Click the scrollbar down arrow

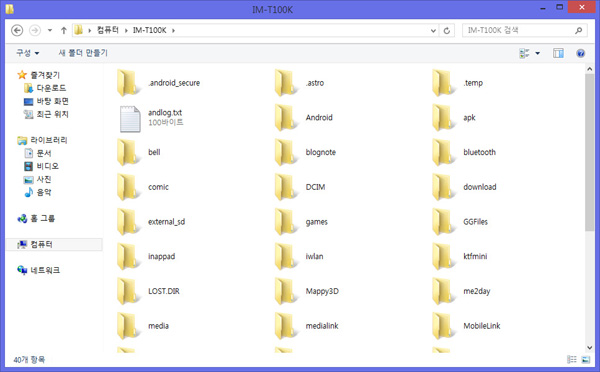589,348
